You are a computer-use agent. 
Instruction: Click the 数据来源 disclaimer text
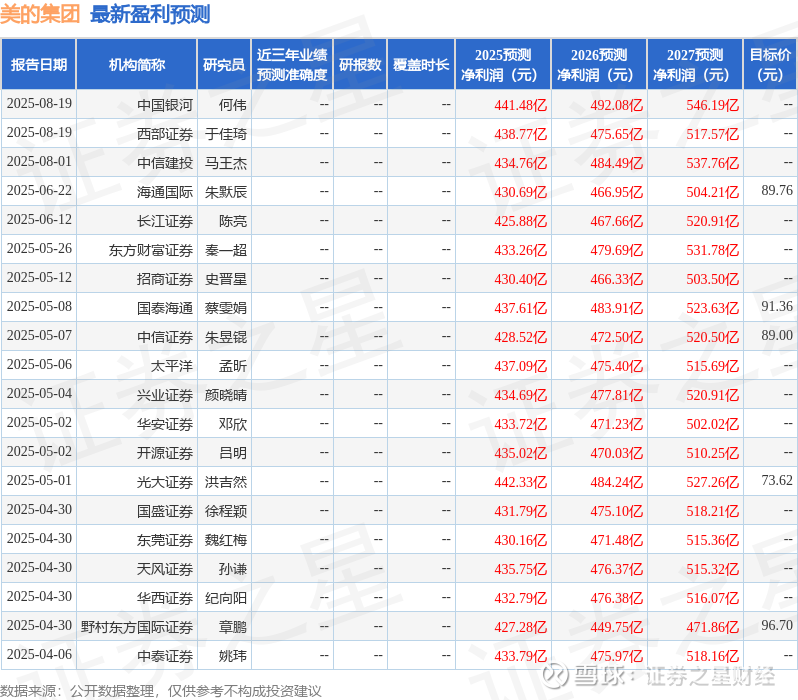(x=161, y=691)
